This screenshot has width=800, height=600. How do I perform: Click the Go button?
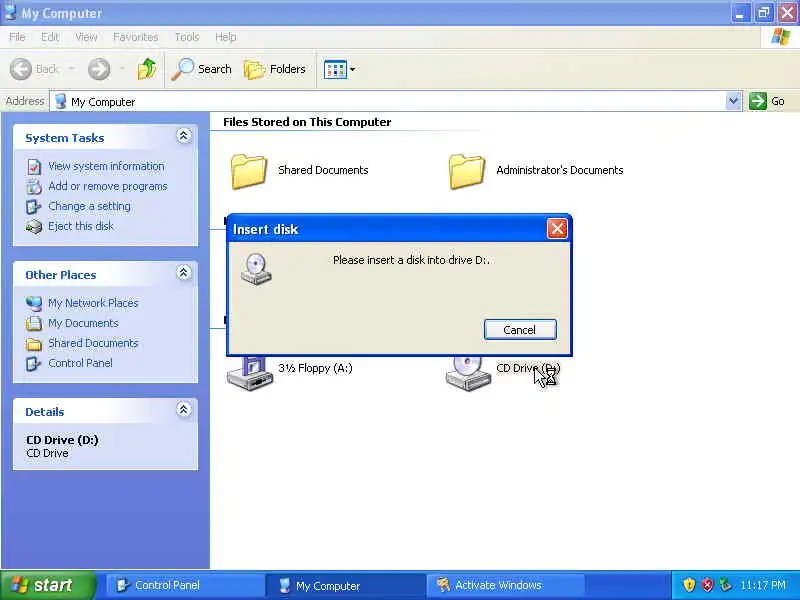[x=767, y=101]
